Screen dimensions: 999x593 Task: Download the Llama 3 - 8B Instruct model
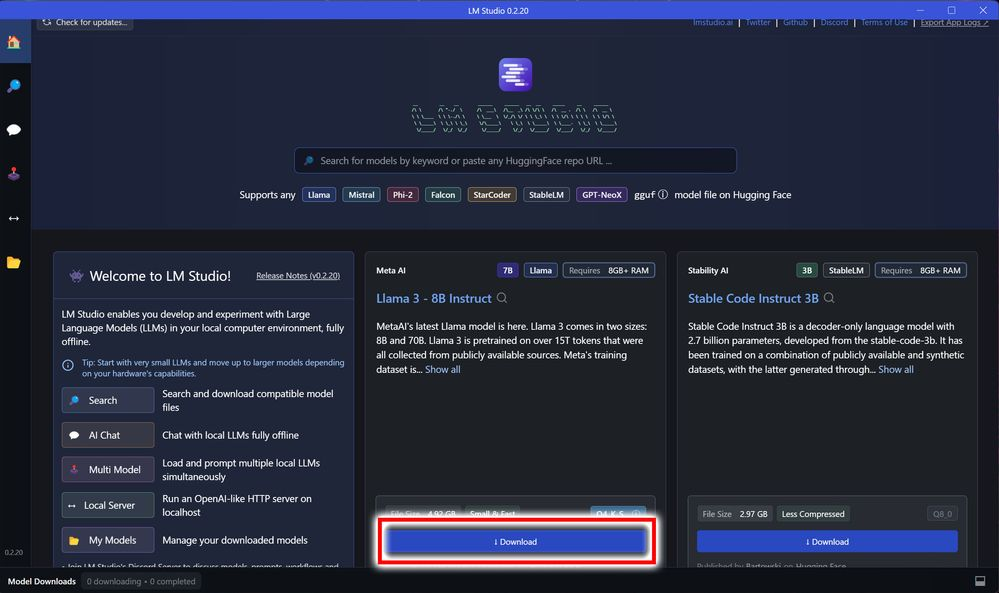515,541
